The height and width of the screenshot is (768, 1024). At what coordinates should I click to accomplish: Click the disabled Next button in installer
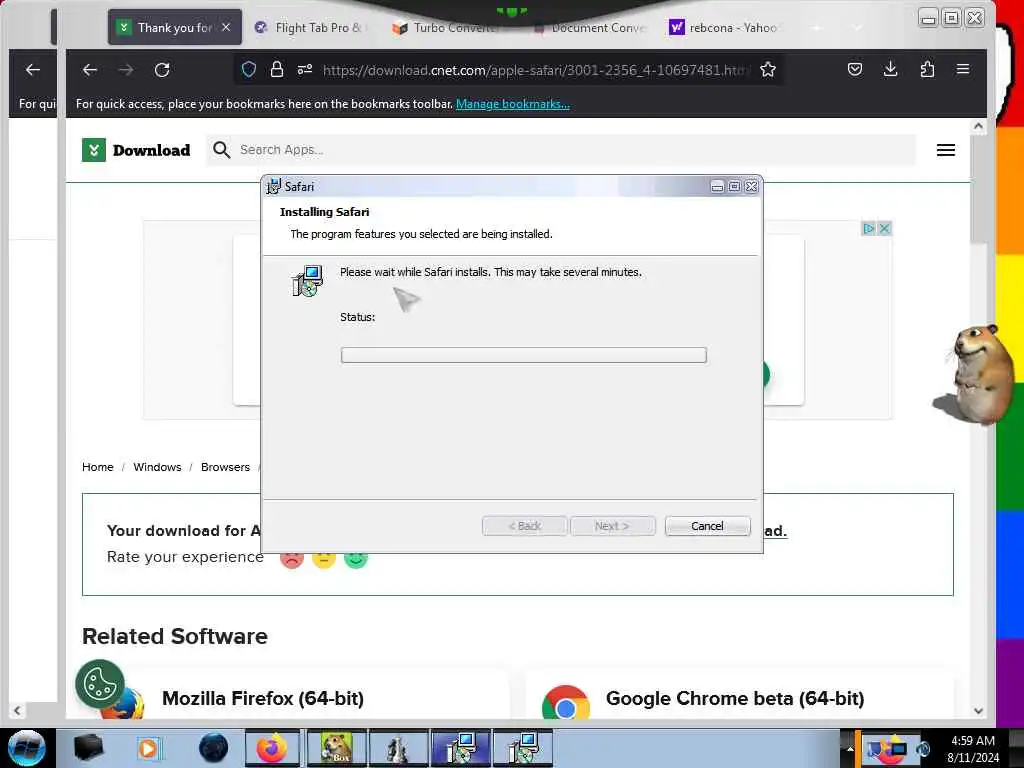[612, 526]
